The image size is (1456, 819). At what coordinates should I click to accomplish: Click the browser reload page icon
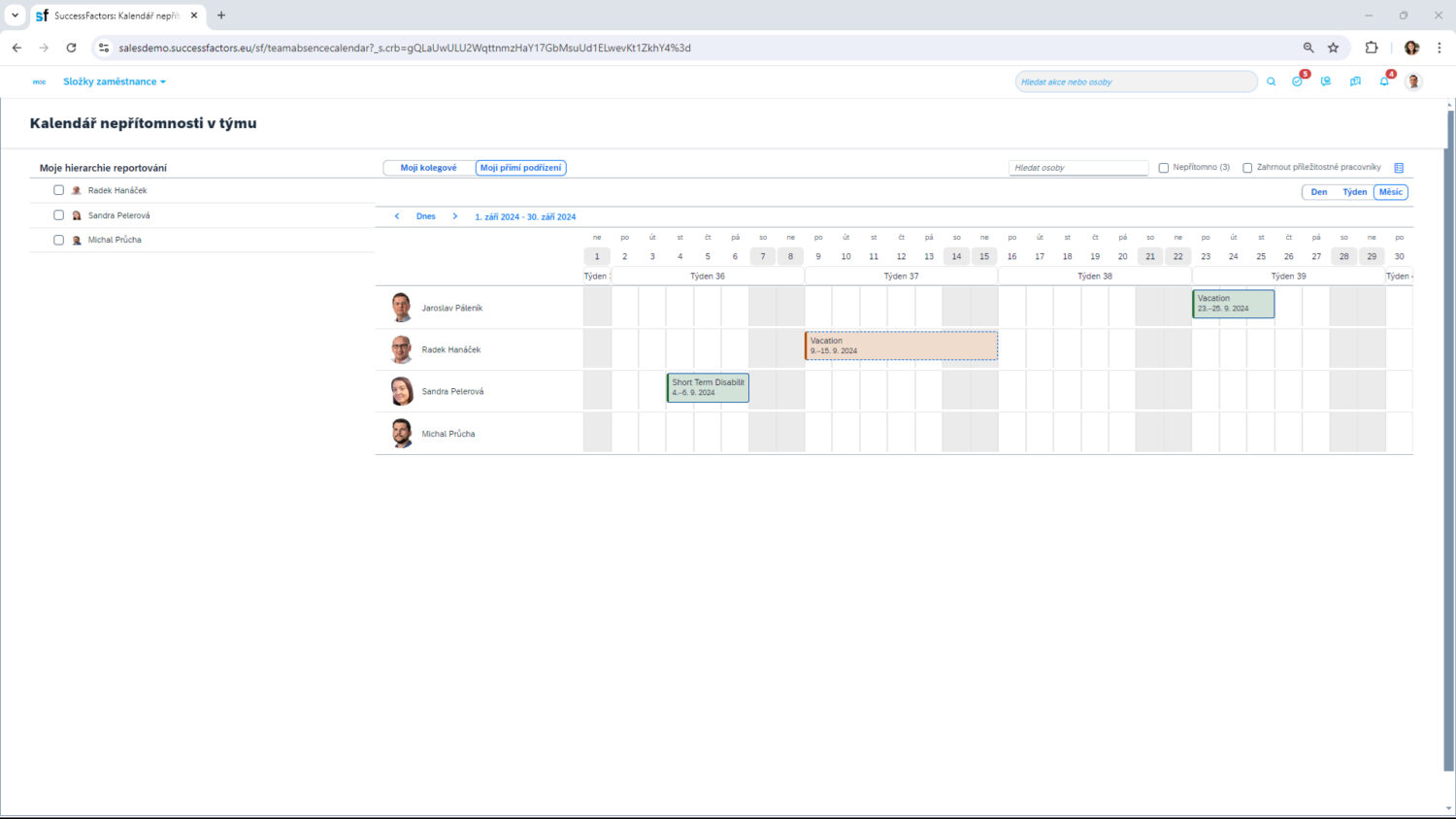[x=71, y=48]
